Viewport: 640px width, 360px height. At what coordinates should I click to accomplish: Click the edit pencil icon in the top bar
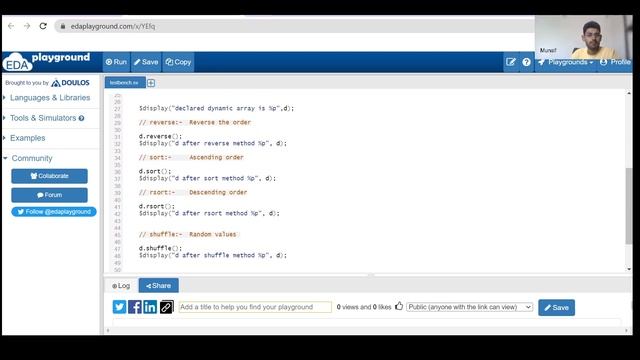[x=511, y=62]
